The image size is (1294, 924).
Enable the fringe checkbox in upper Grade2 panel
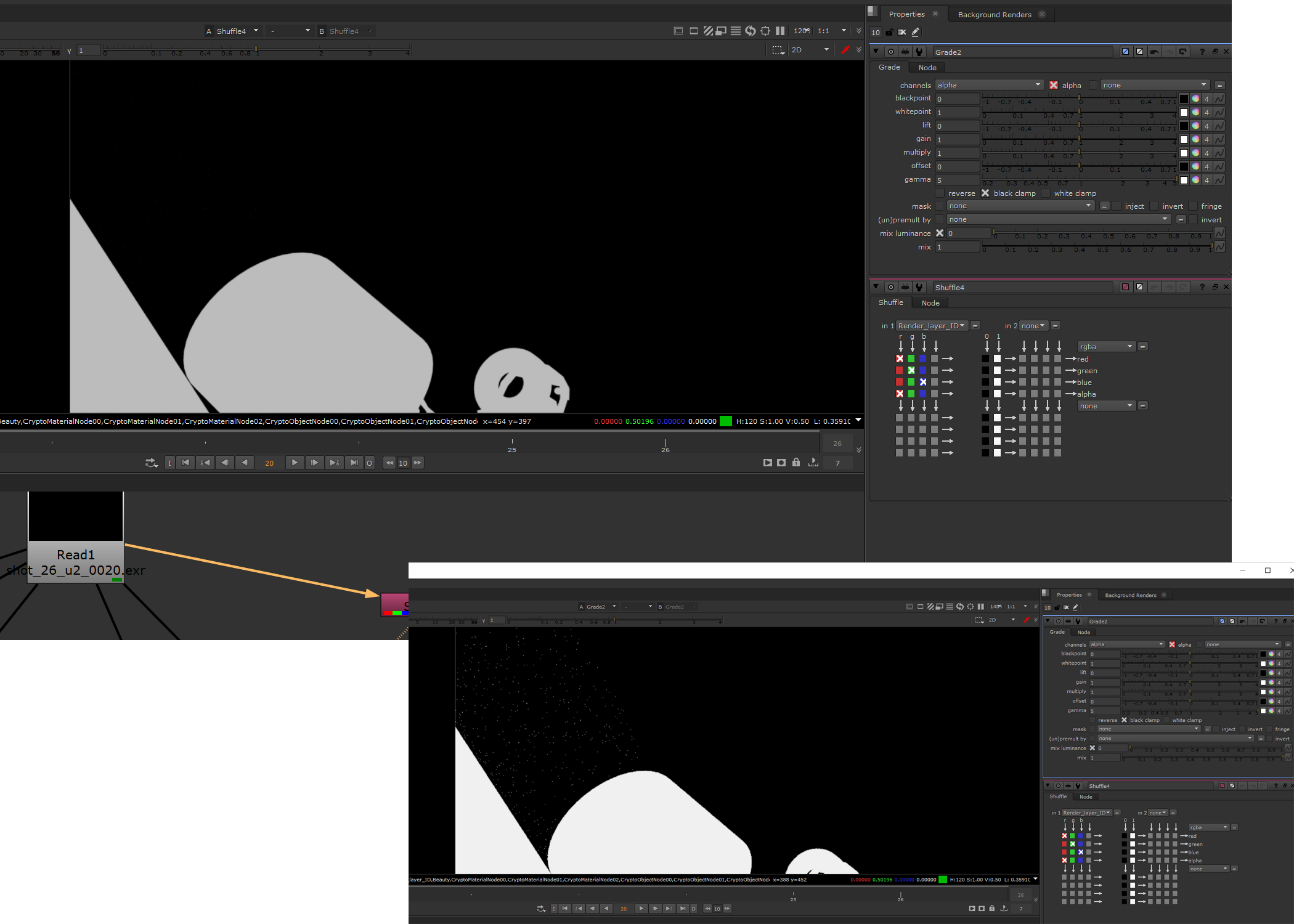click(1193, 206)
